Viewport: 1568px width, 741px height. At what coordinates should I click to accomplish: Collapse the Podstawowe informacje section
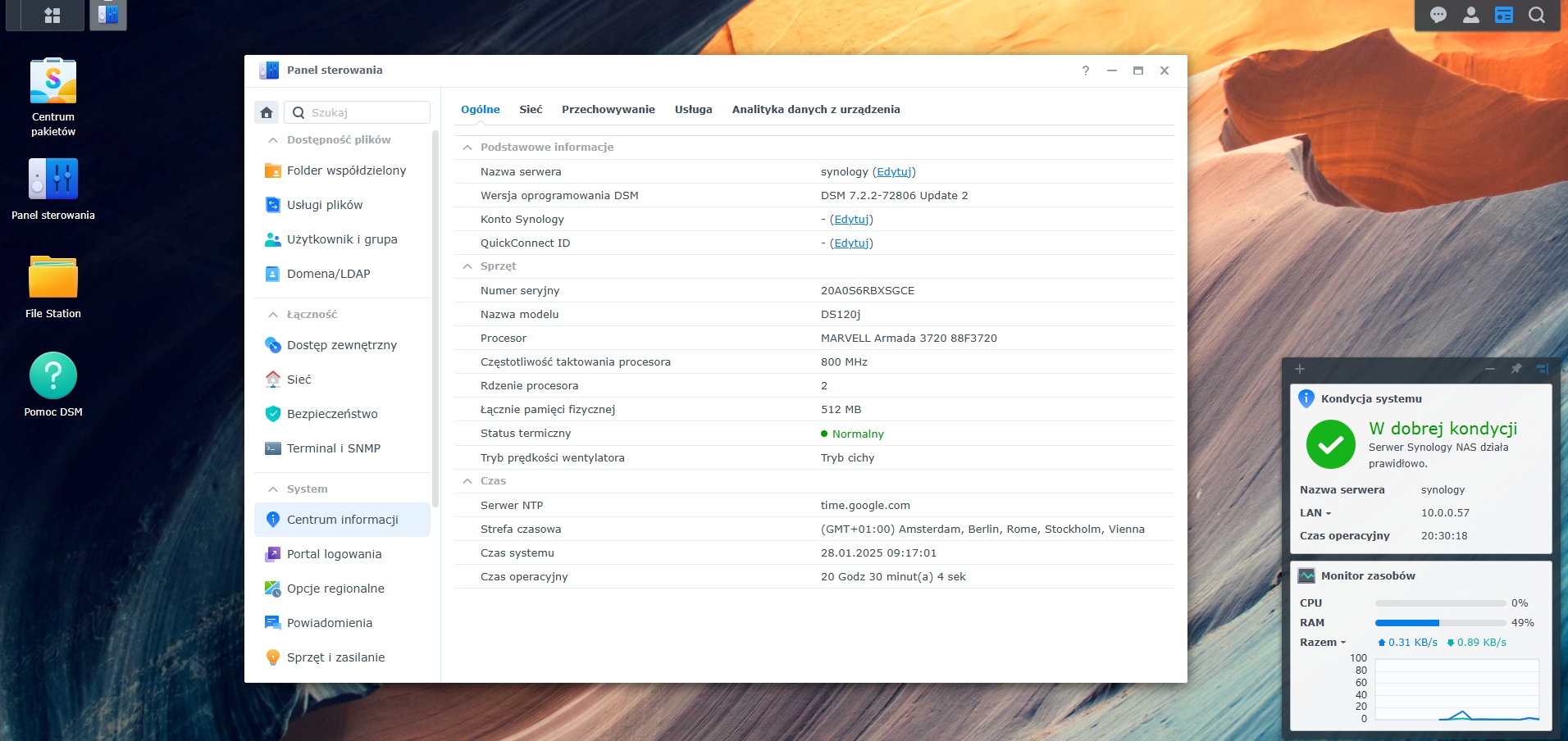tap(467, 148)
